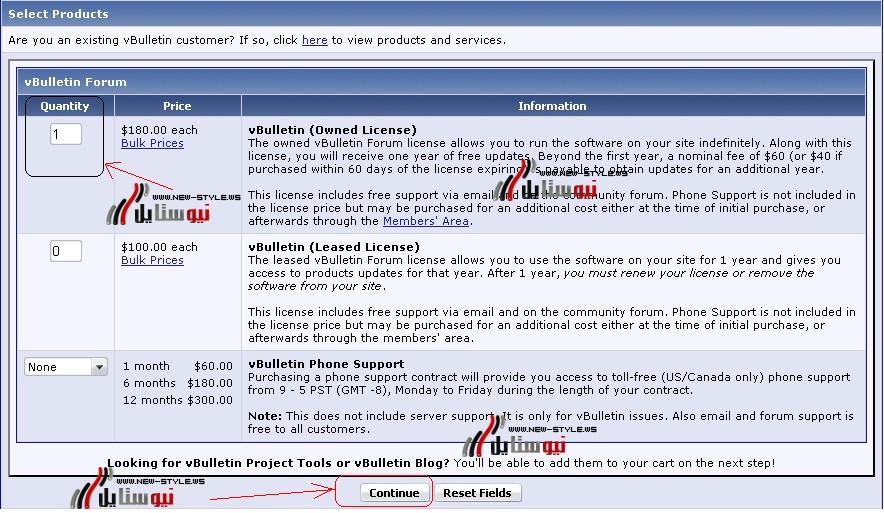Click the Price column header
Screen dimensions: 884x513
tap(177, 106)
